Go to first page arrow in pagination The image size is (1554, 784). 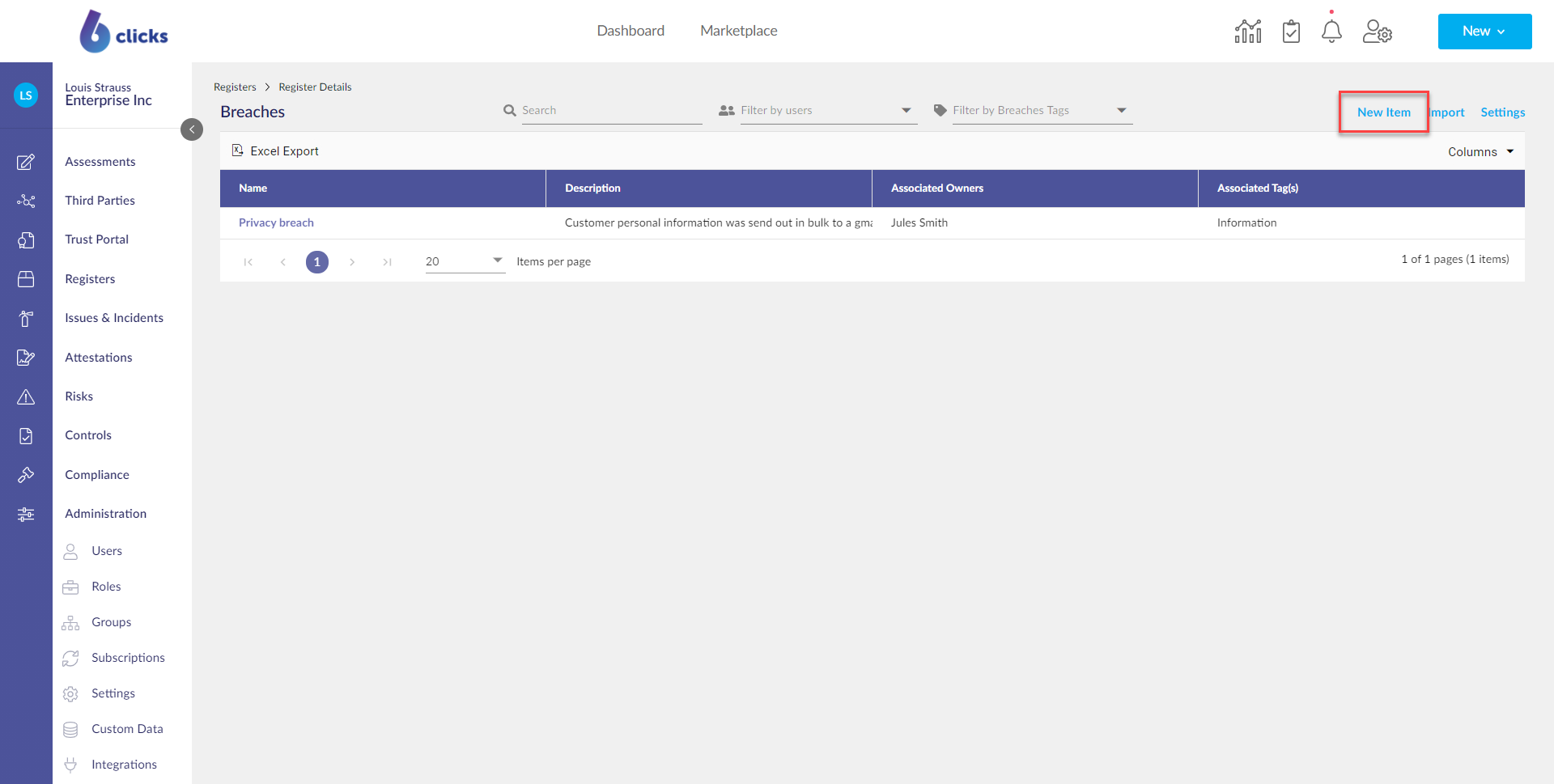pos(248,262)
